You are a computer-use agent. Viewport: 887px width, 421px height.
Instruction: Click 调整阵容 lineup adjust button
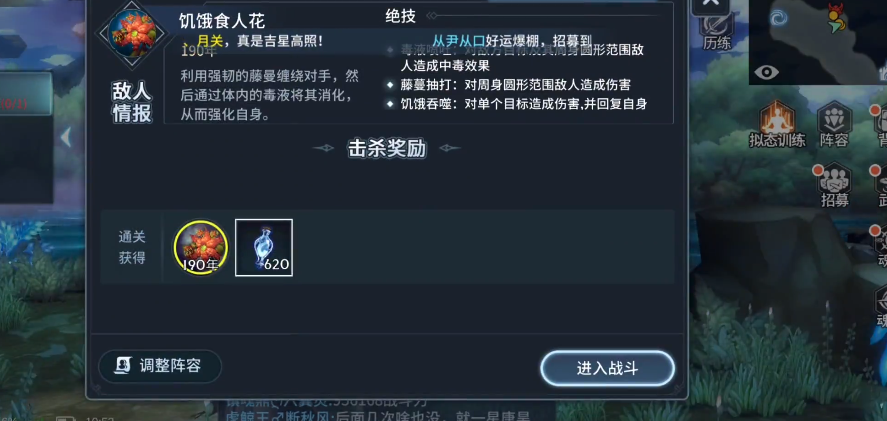160,366
